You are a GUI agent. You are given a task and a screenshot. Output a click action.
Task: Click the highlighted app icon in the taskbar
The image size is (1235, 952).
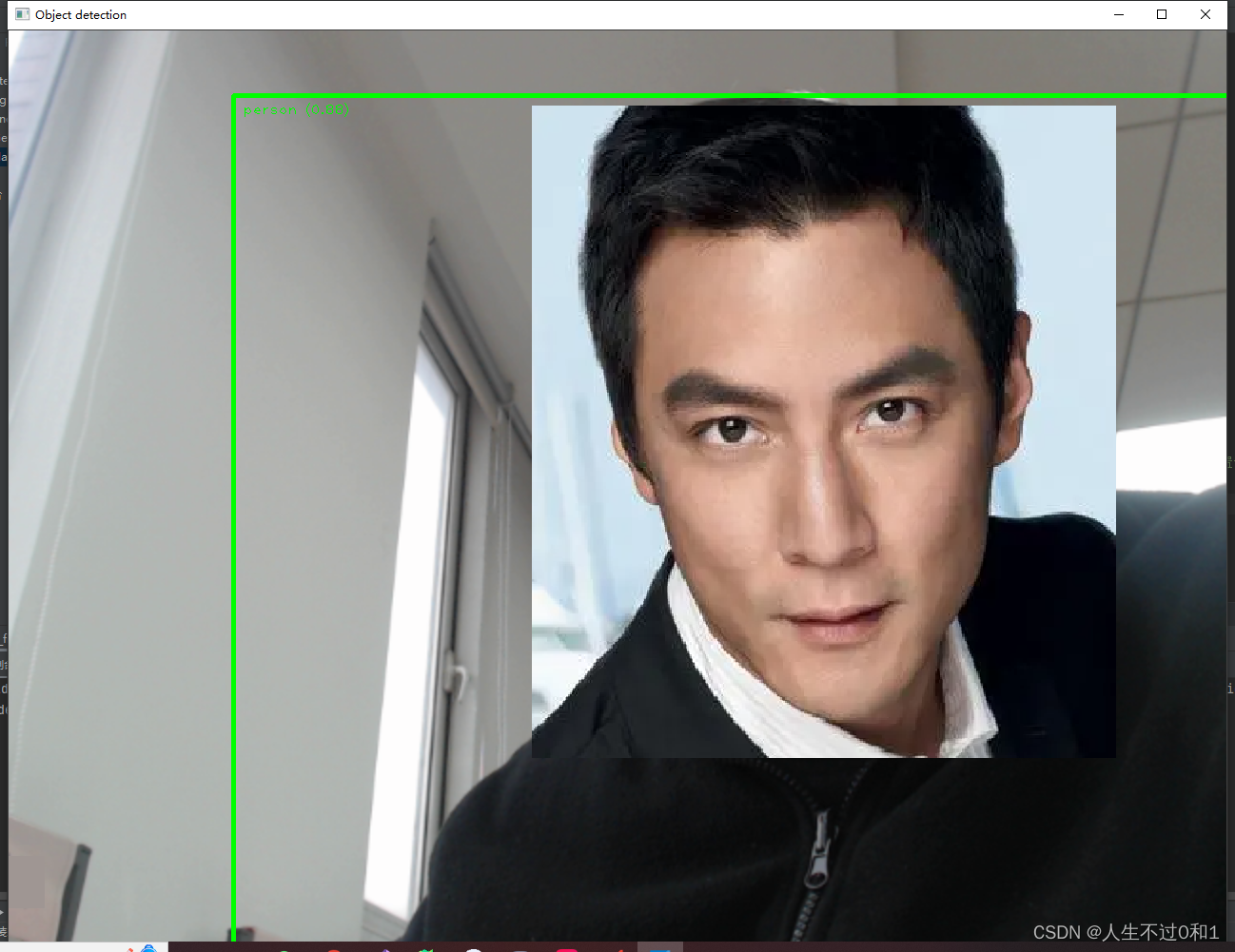click(x=660, y=948)
